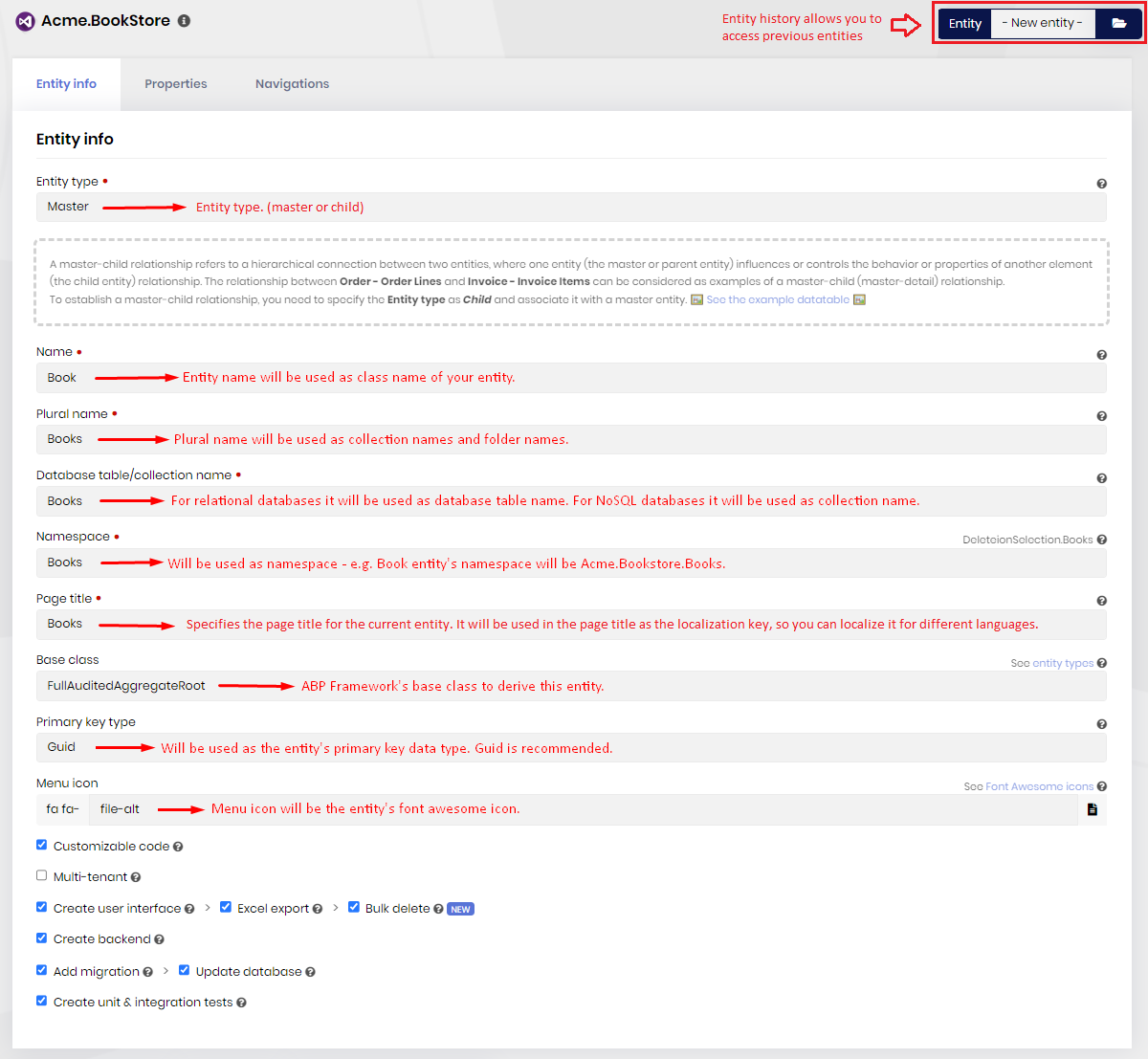Click help icon beside Customizable code
Image resolution: width=1148 pixels, height=1059 pixels.
point(178,847)
